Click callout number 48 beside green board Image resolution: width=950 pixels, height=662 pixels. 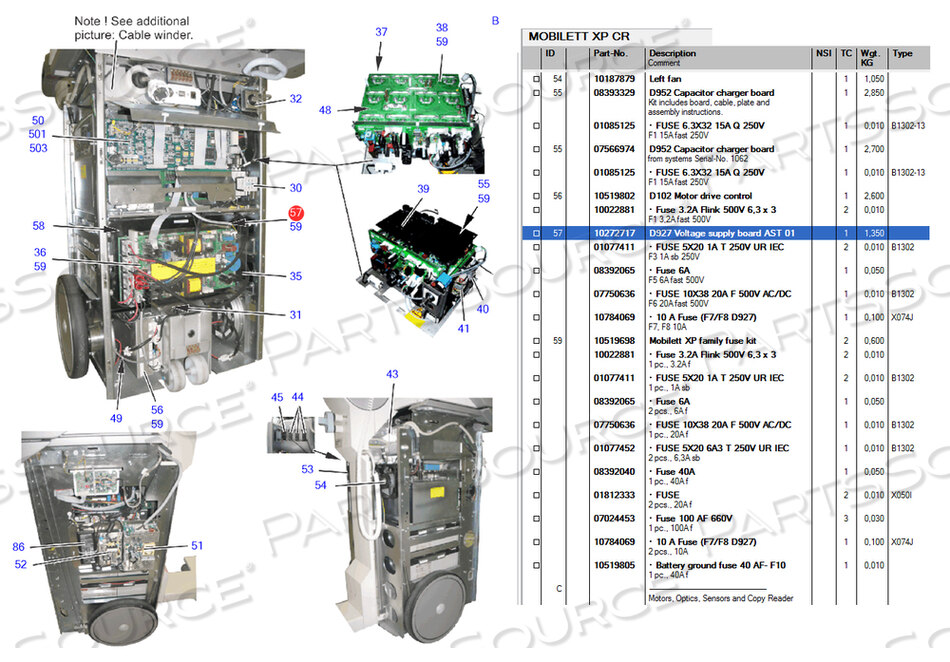coord(325,110)
